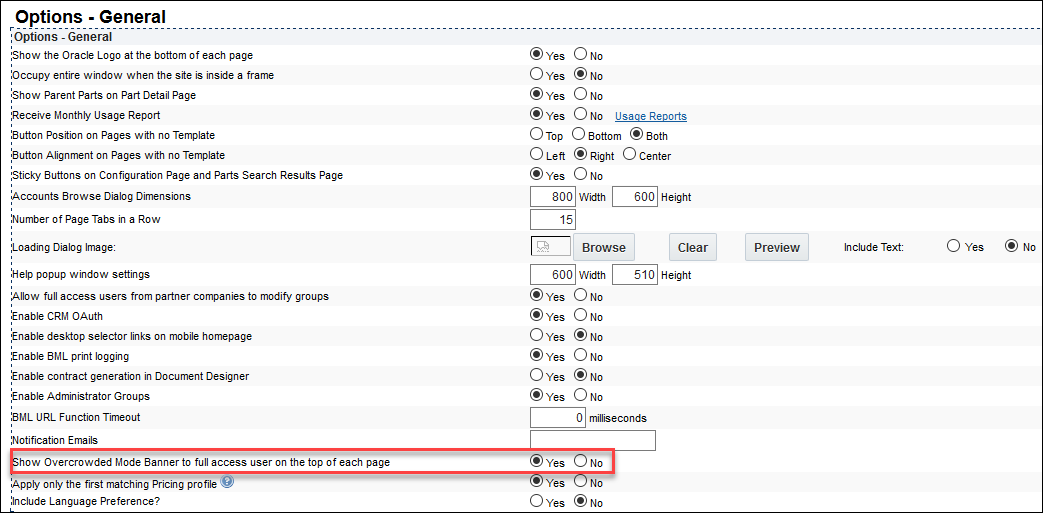This screenshot has width=1043, height=513.
Task: Select Yes for Occupy entire window
Action: 535,74
